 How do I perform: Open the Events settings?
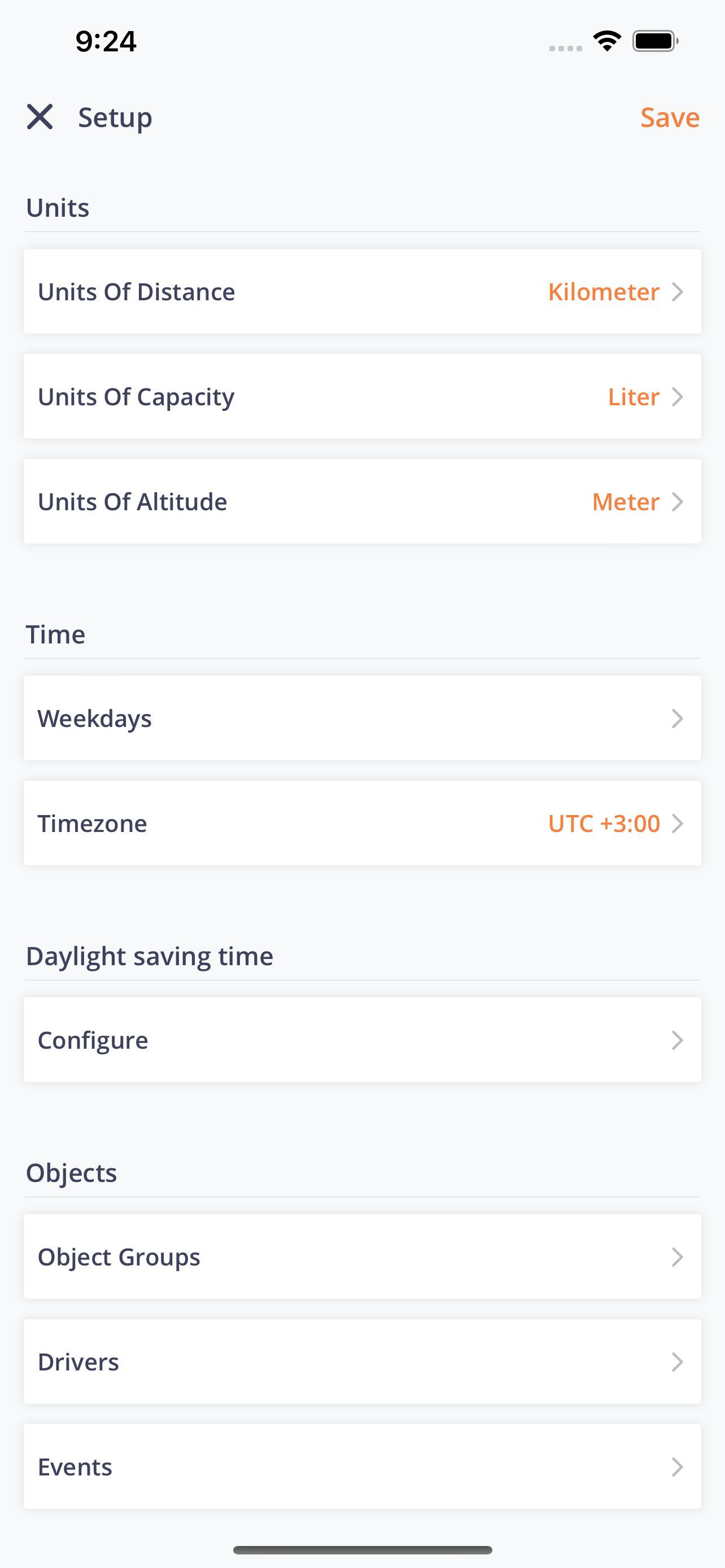[x=362, y=1466]
